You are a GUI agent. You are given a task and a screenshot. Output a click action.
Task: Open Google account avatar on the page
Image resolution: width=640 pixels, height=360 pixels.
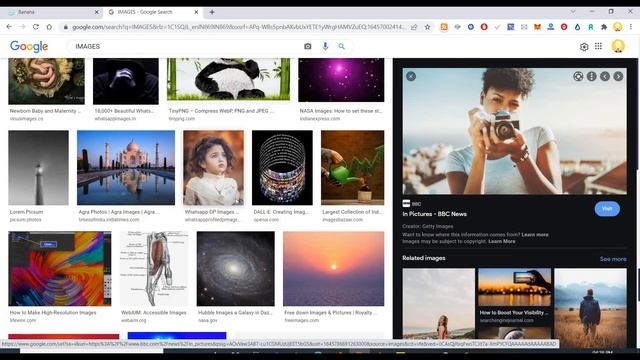coord(618,46)
